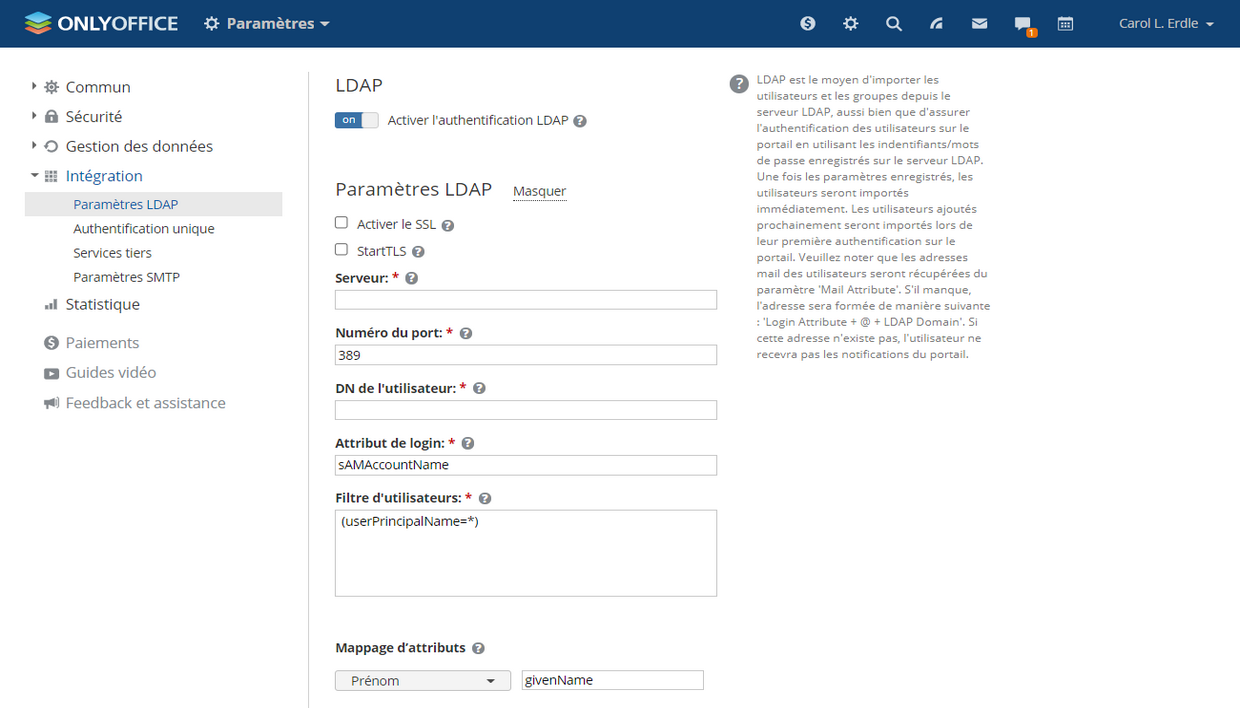Click the givenName attribute mapping field
1240x708 pixels.
pos(613,680)
